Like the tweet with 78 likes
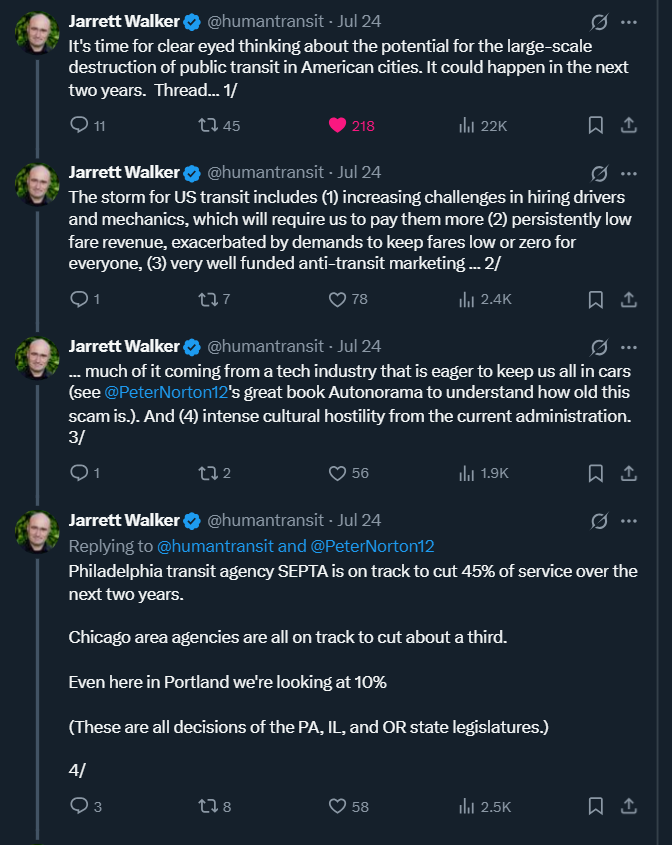This screenshot has width=672, height=845. point(337,298)
